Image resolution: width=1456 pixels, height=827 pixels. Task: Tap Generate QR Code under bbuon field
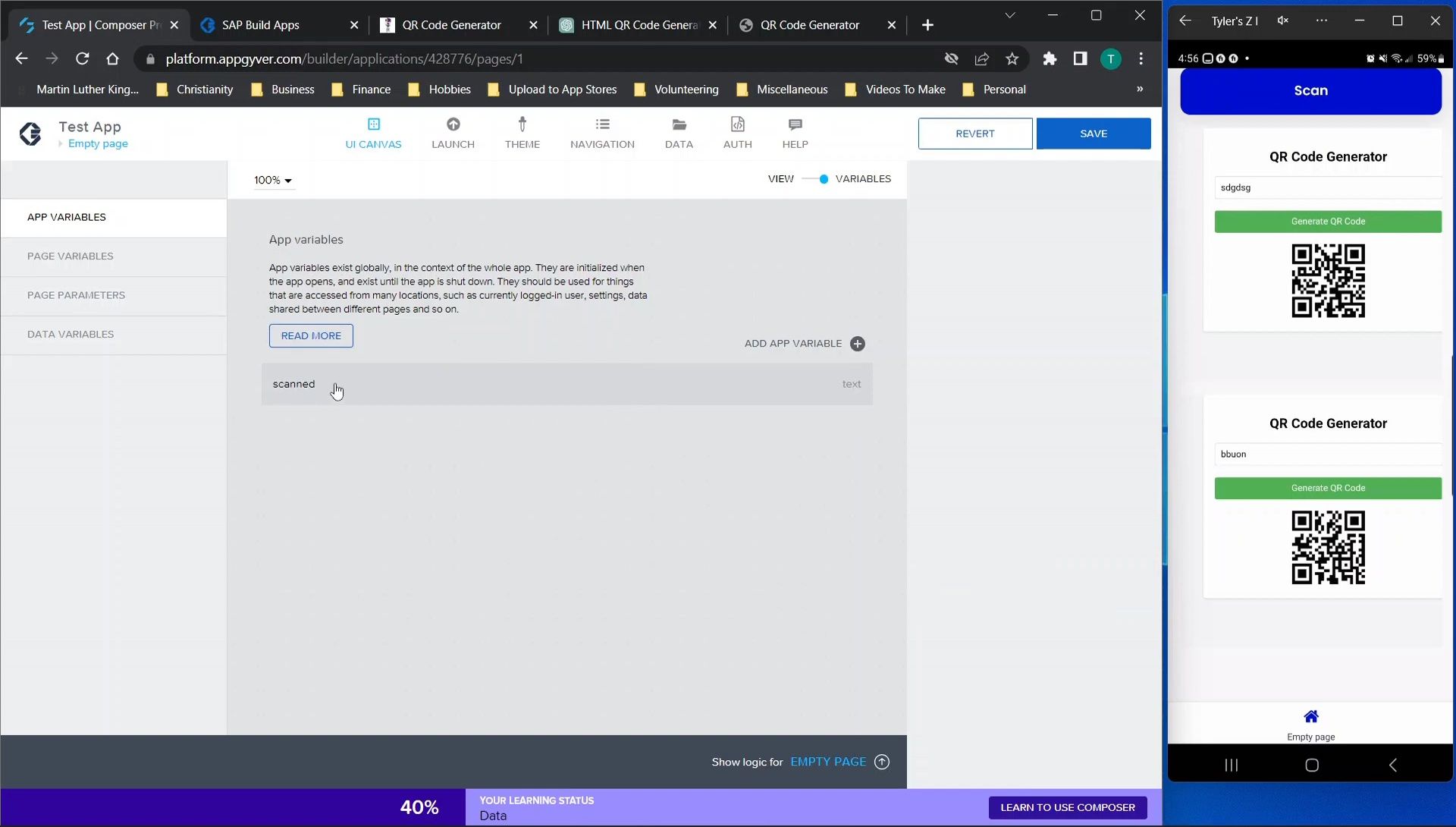click(x=1328, y=488)
